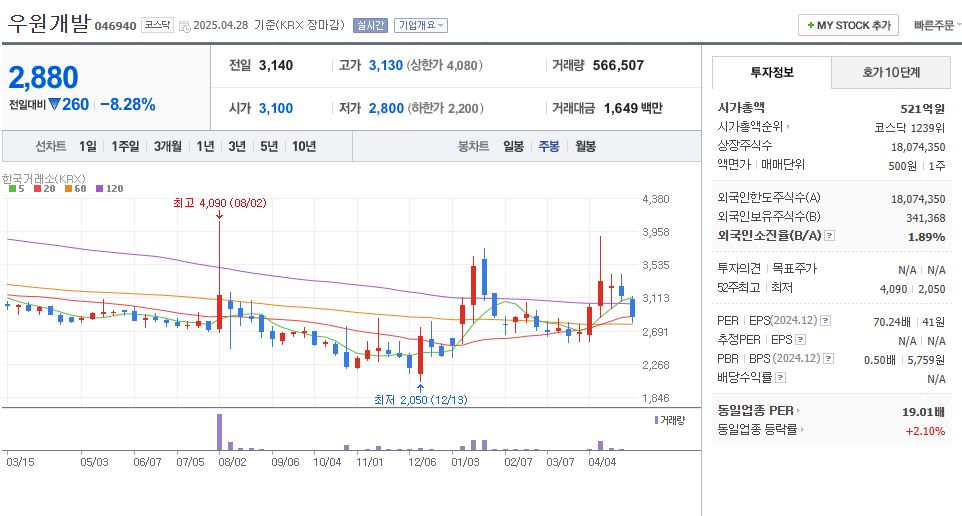Click the 시가 value 3,100
This screenshot has height=516, width=962.
click(x=275, y=108)
